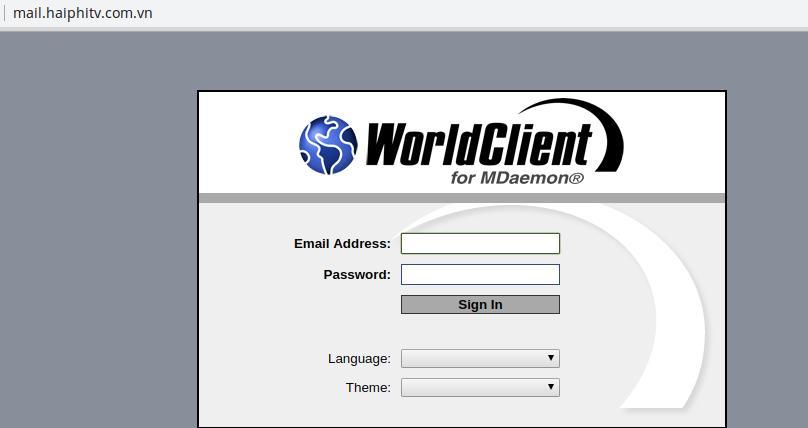Image resolution: width=808 pixels, height=428 pixels.
Task: Click the 'Language:' label
Action: click(x=359, y=358)
